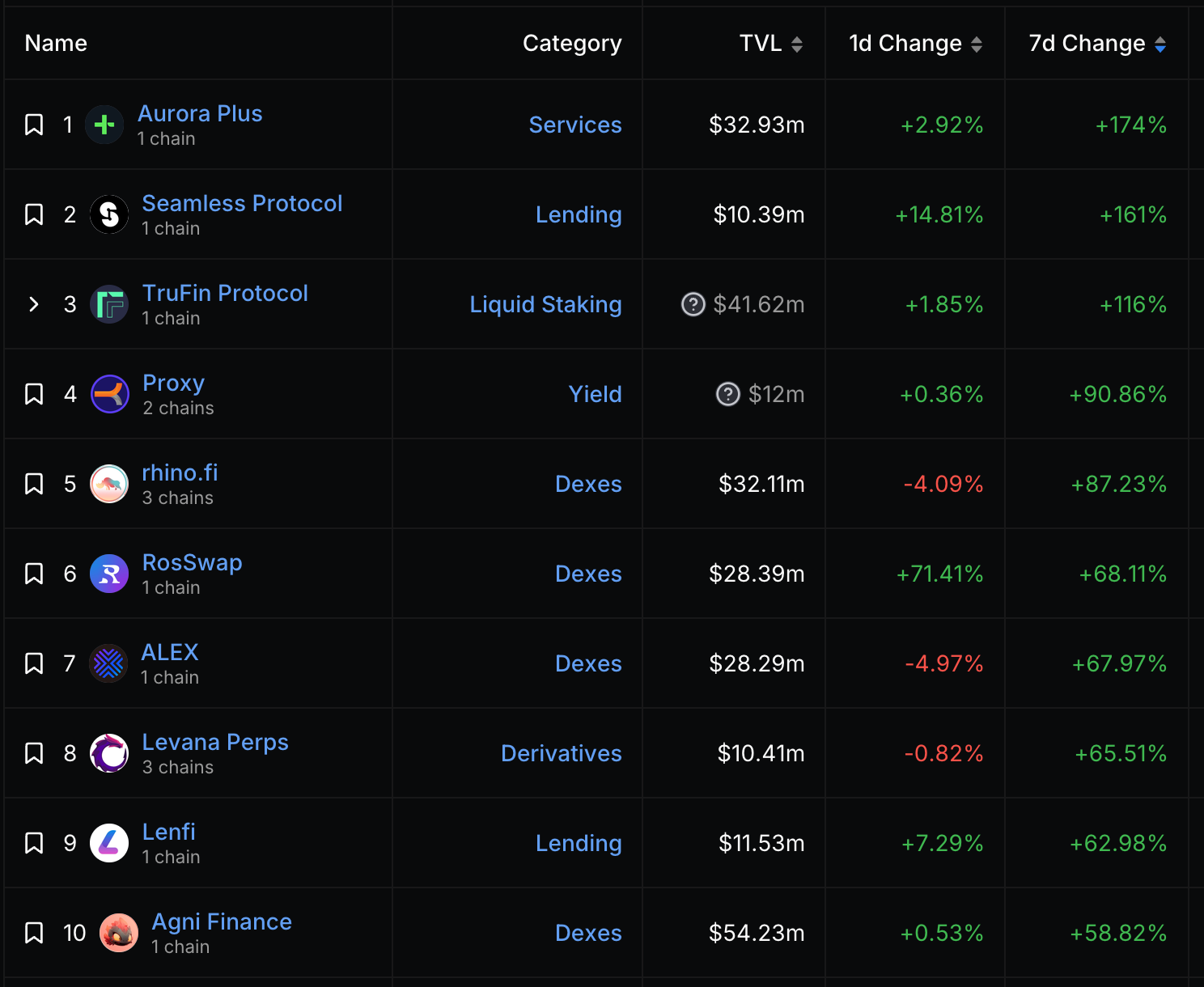
Task: Click the question mark beside $12m TVL
Action: [728, 394]
